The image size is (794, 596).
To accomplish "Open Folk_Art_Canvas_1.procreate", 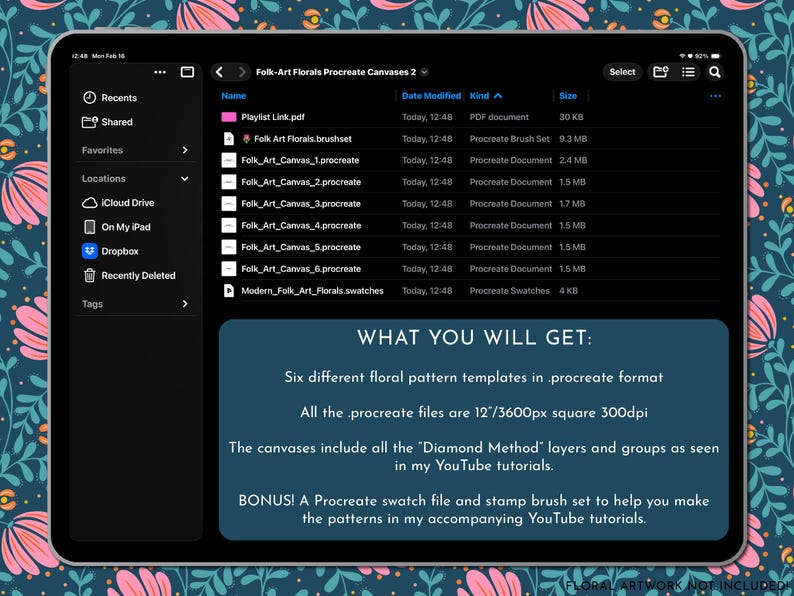I will (x=300, y=161).
